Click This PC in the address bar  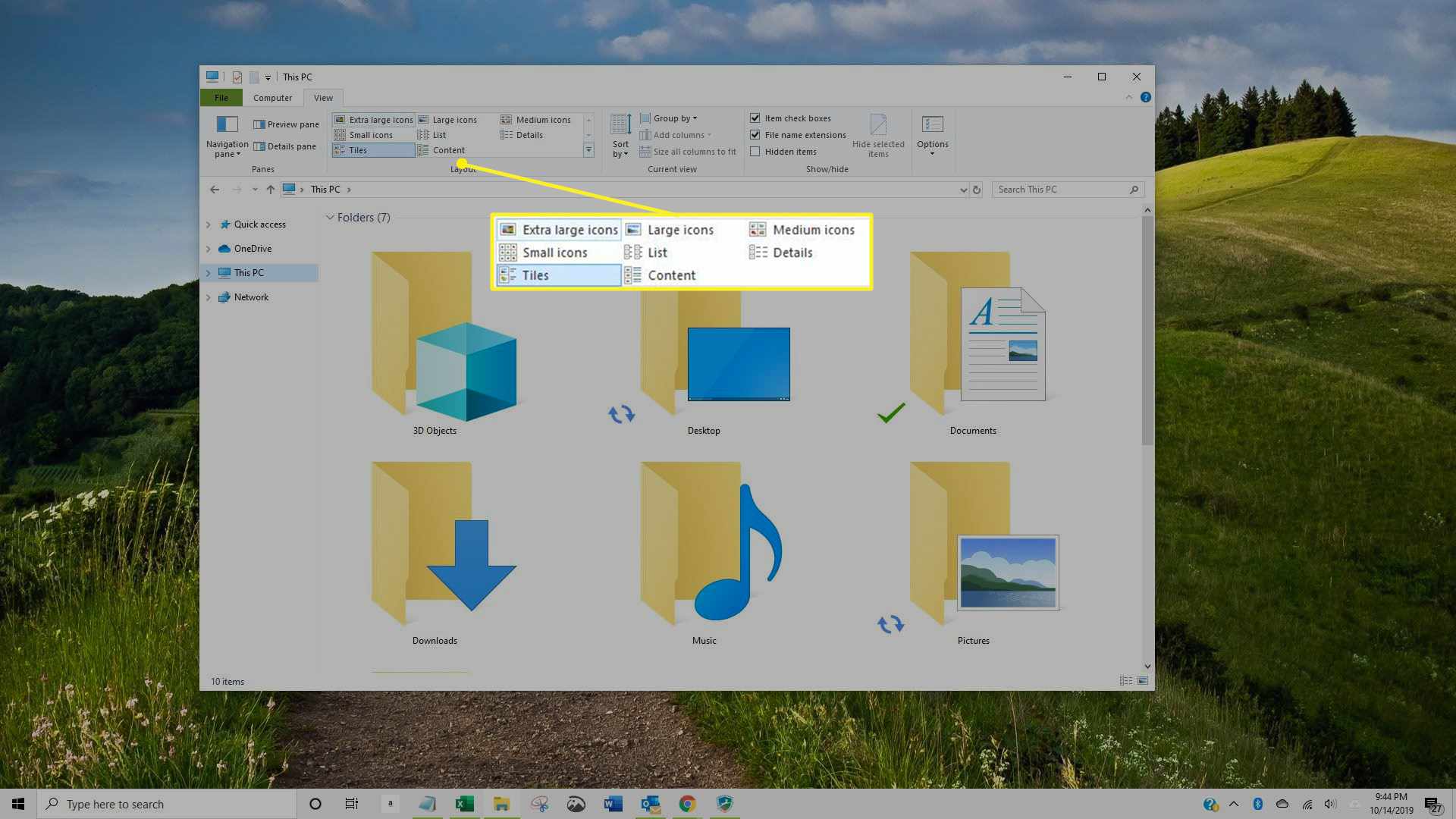tap(325, 190)
